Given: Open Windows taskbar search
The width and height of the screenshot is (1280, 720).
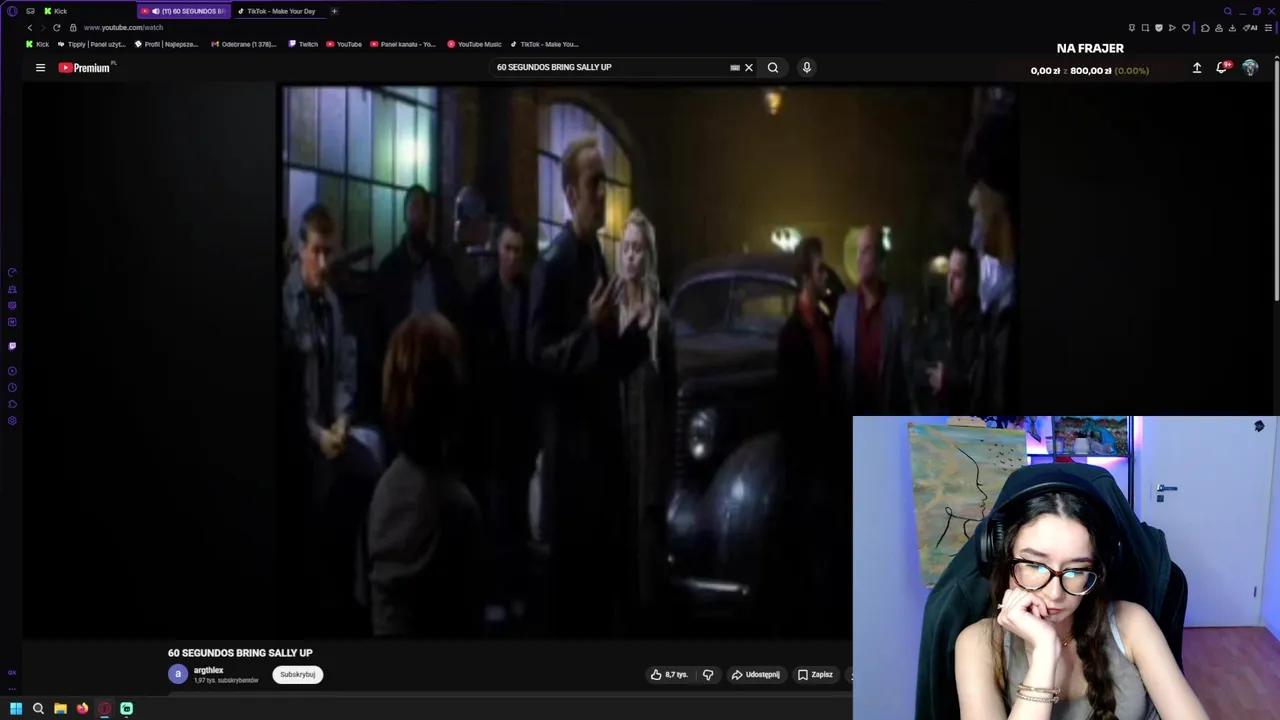Looking at the screenshot, I should pyautogui.click(x=38, y=709).
